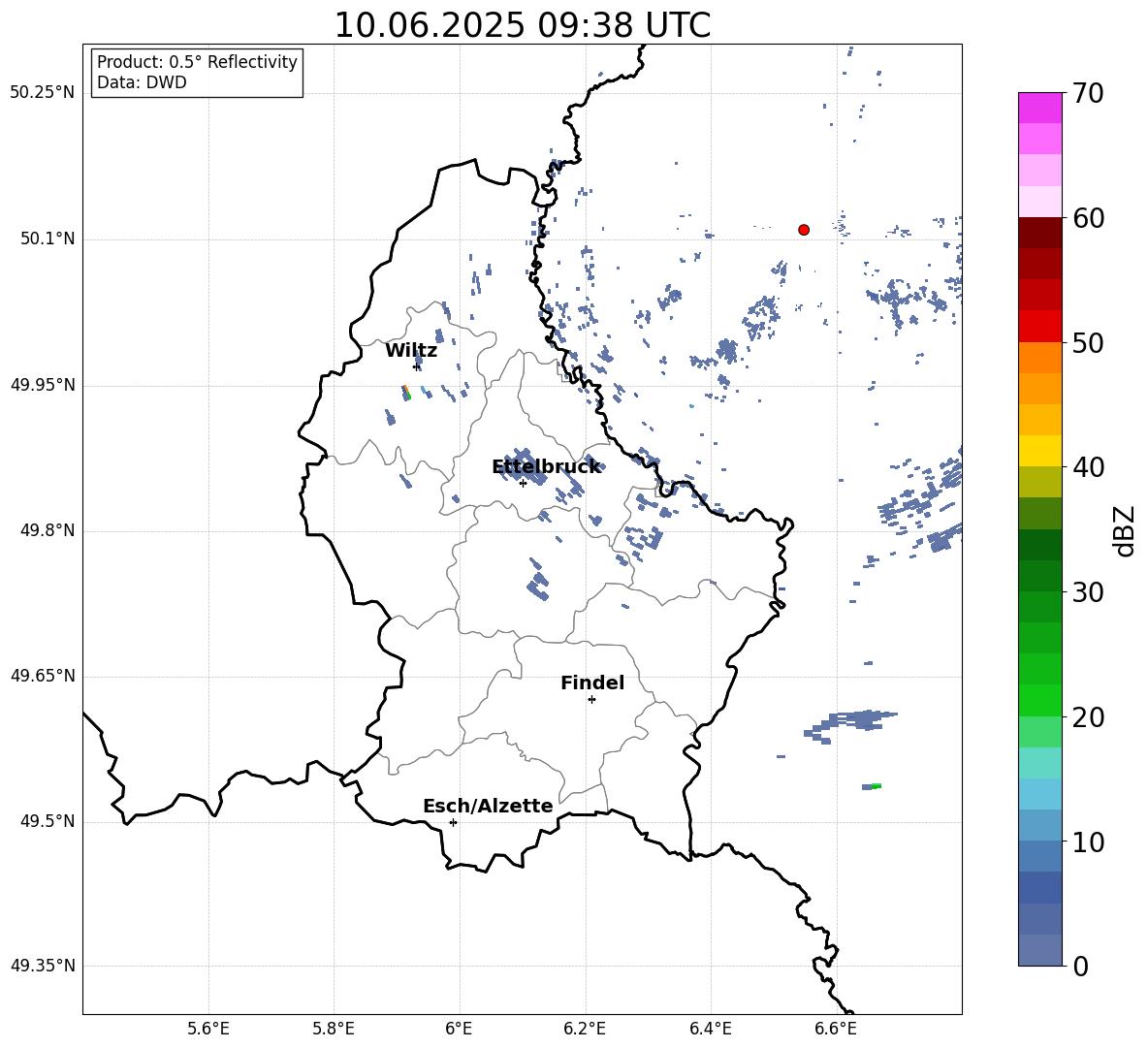Click the Ettelbruck cross marker
This screenshot has height=1048, width=1148.
point(523,483)
